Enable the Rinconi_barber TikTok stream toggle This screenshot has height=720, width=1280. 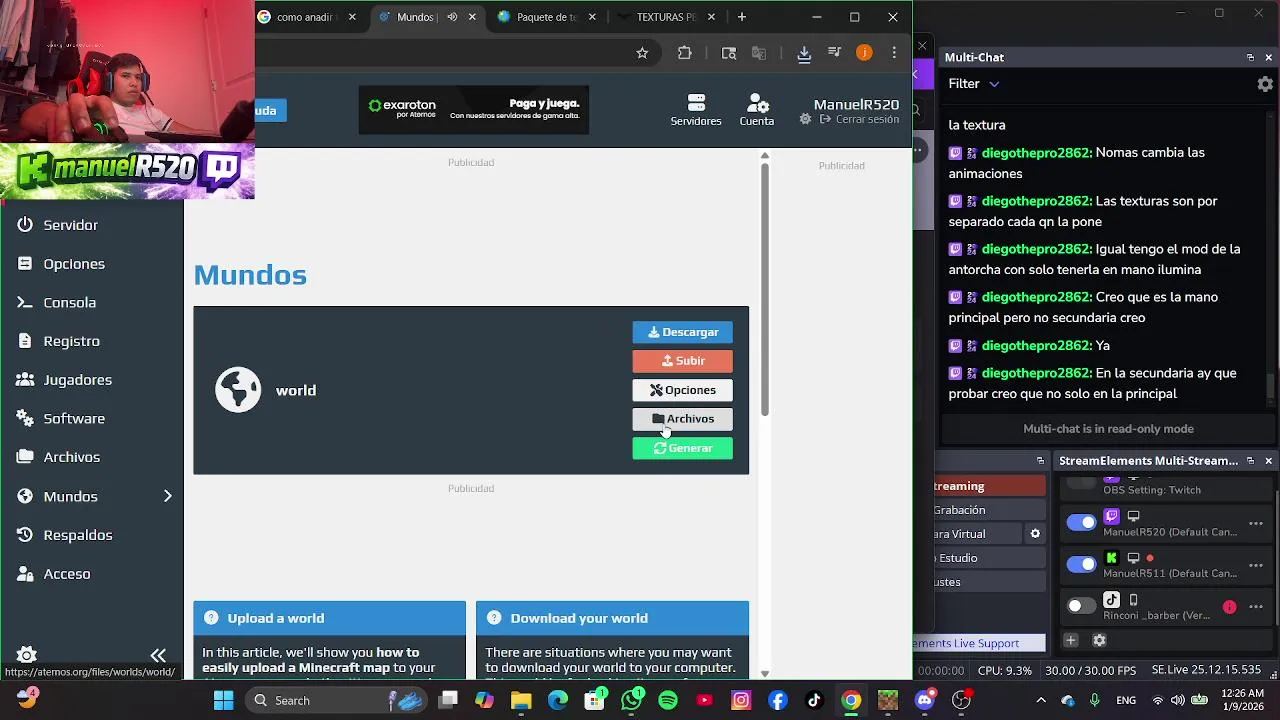coord(1081,606)
